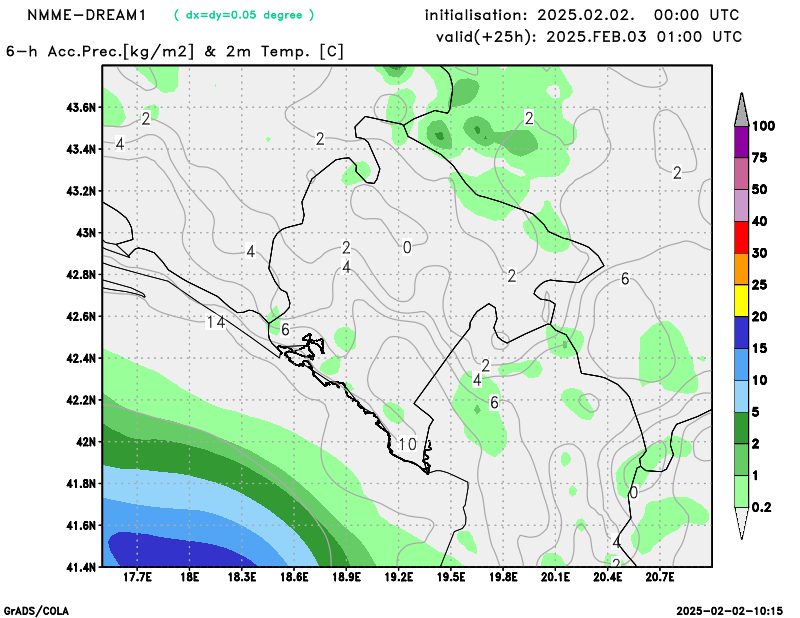Screen dimensions: 800x618
Task: Select the 42.4N latitude axis label
Action: tap(81, 358)
